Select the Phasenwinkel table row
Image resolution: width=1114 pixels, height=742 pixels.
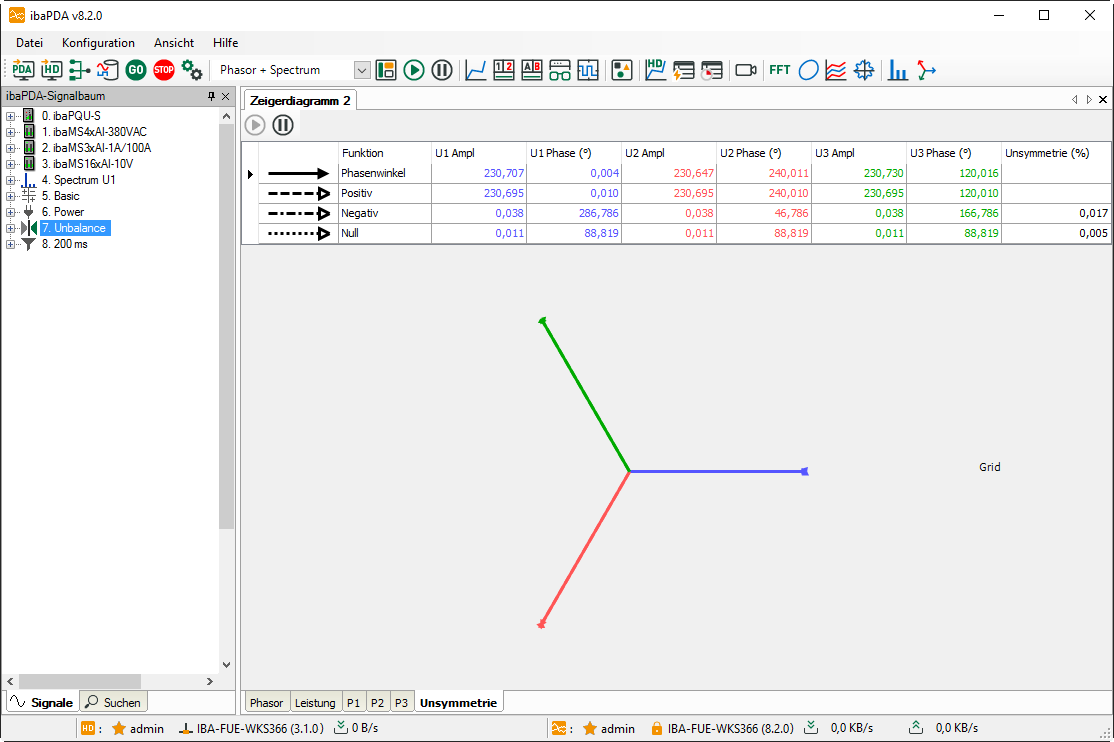(x=676, y=173)
